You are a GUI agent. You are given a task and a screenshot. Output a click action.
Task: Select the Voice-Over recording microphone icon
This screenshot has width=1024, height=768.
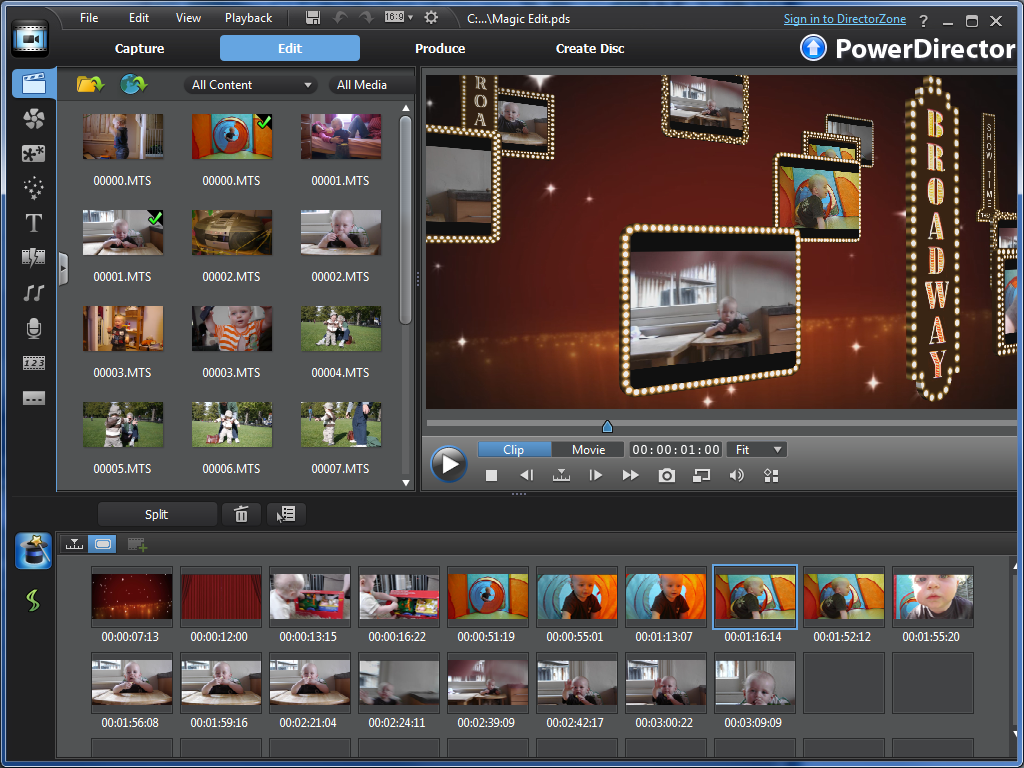(33, 328)
